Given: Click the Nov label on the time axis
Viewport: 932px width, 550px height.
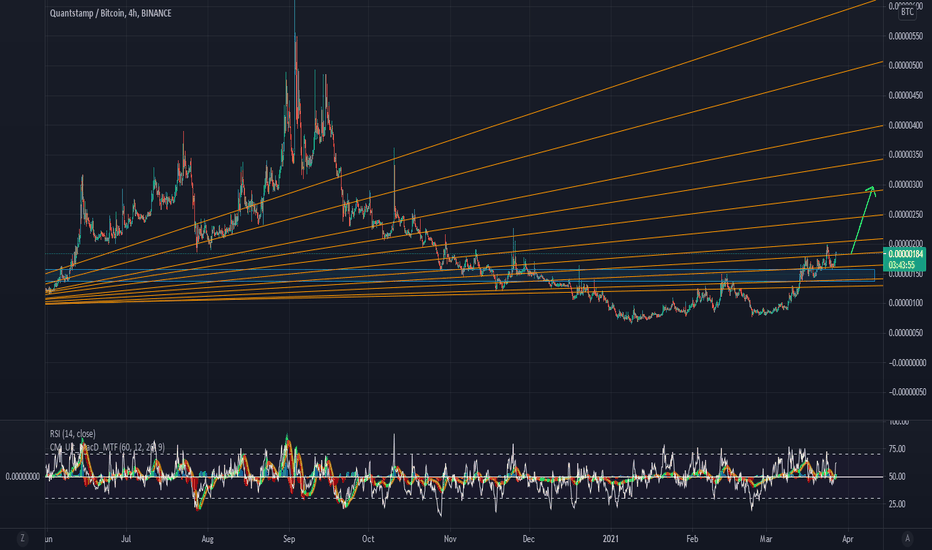Looking at the screenshot, I should [450, 539].
